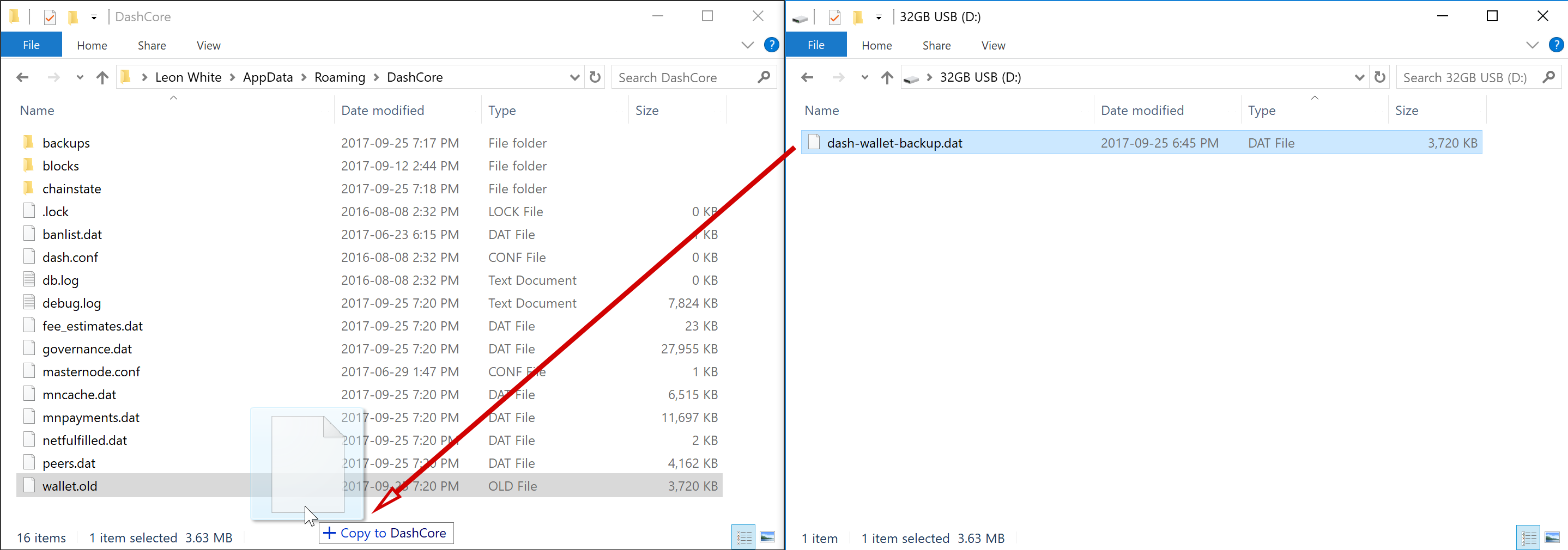The image size is (1568, 550).
Task: Refresh the 32GB USB folder view
Action: pos(1379,77)
